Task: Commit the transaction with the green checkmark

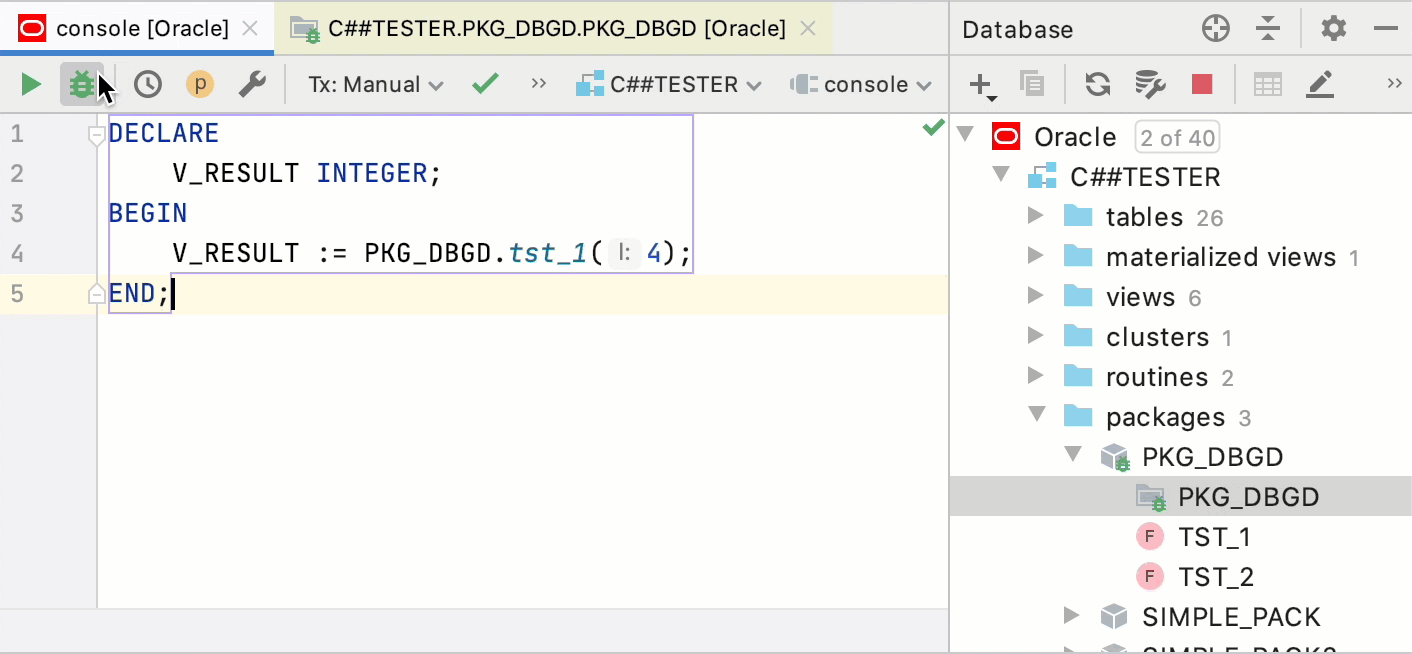Action: click(485, 84)
